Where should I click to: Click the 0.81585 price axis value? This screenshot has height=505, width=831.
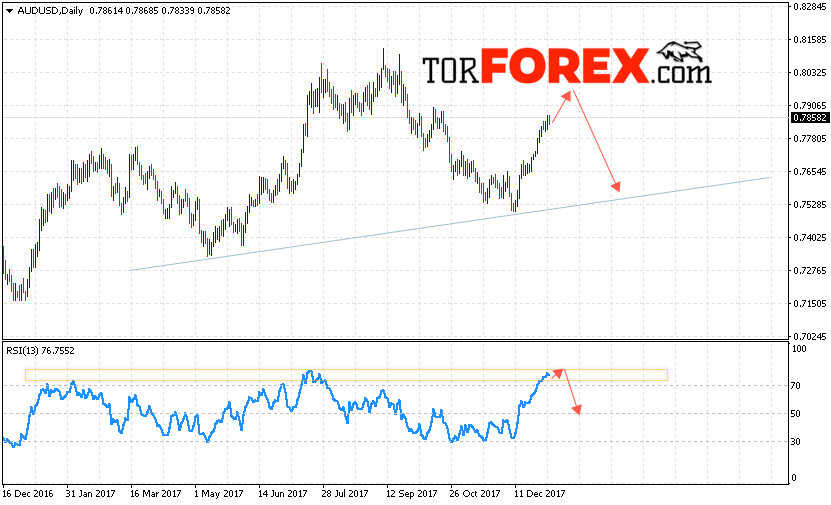[x=810, y=40]
